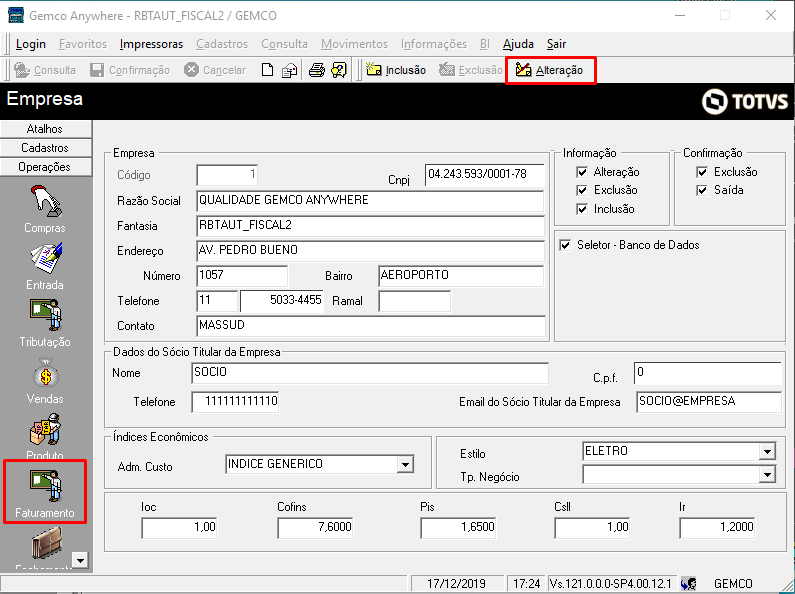Click the Inclusão toolbar button
The width and height of the screenshot is (795, 594).
(x=396, y=70)
